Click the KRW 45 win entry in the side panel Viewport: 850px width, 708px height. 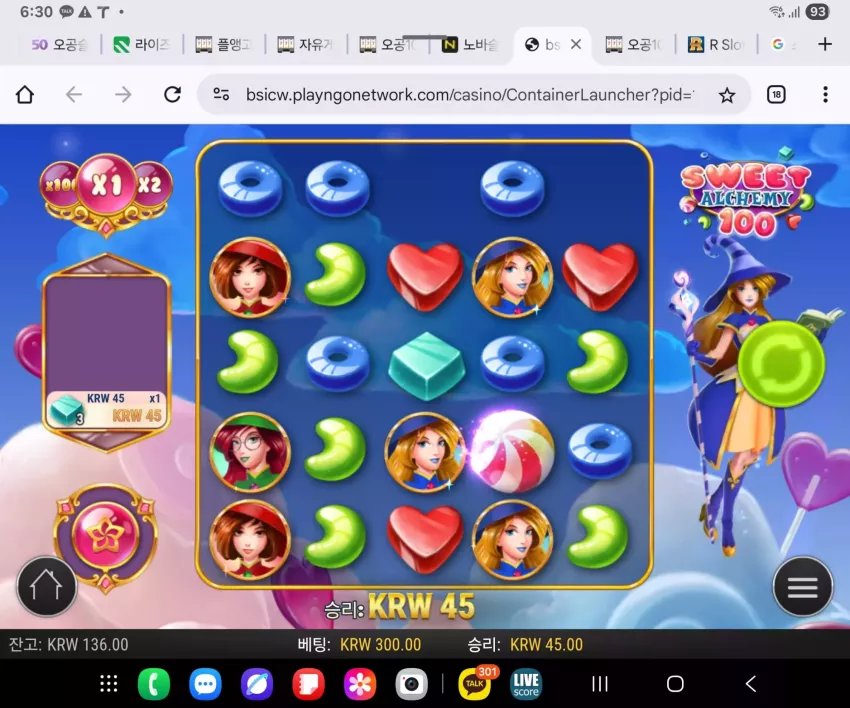pyautogui.click(x=106, y=409)
